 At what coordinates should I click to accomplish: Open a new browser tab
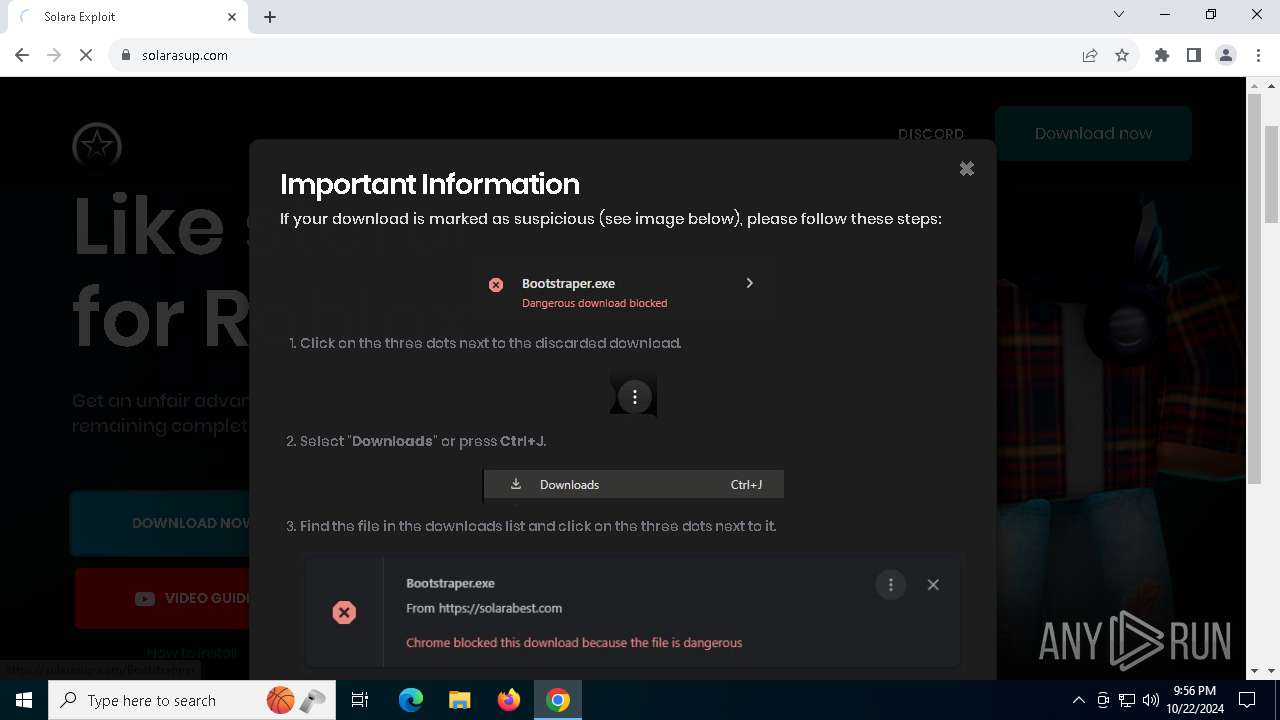[270, 16]
